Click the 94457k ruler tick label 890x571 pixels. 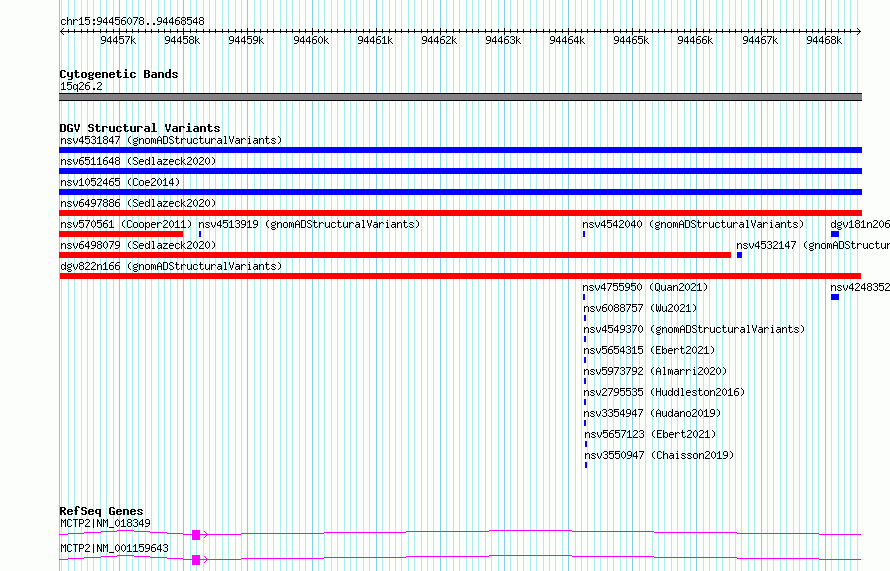tap(118, 40)
